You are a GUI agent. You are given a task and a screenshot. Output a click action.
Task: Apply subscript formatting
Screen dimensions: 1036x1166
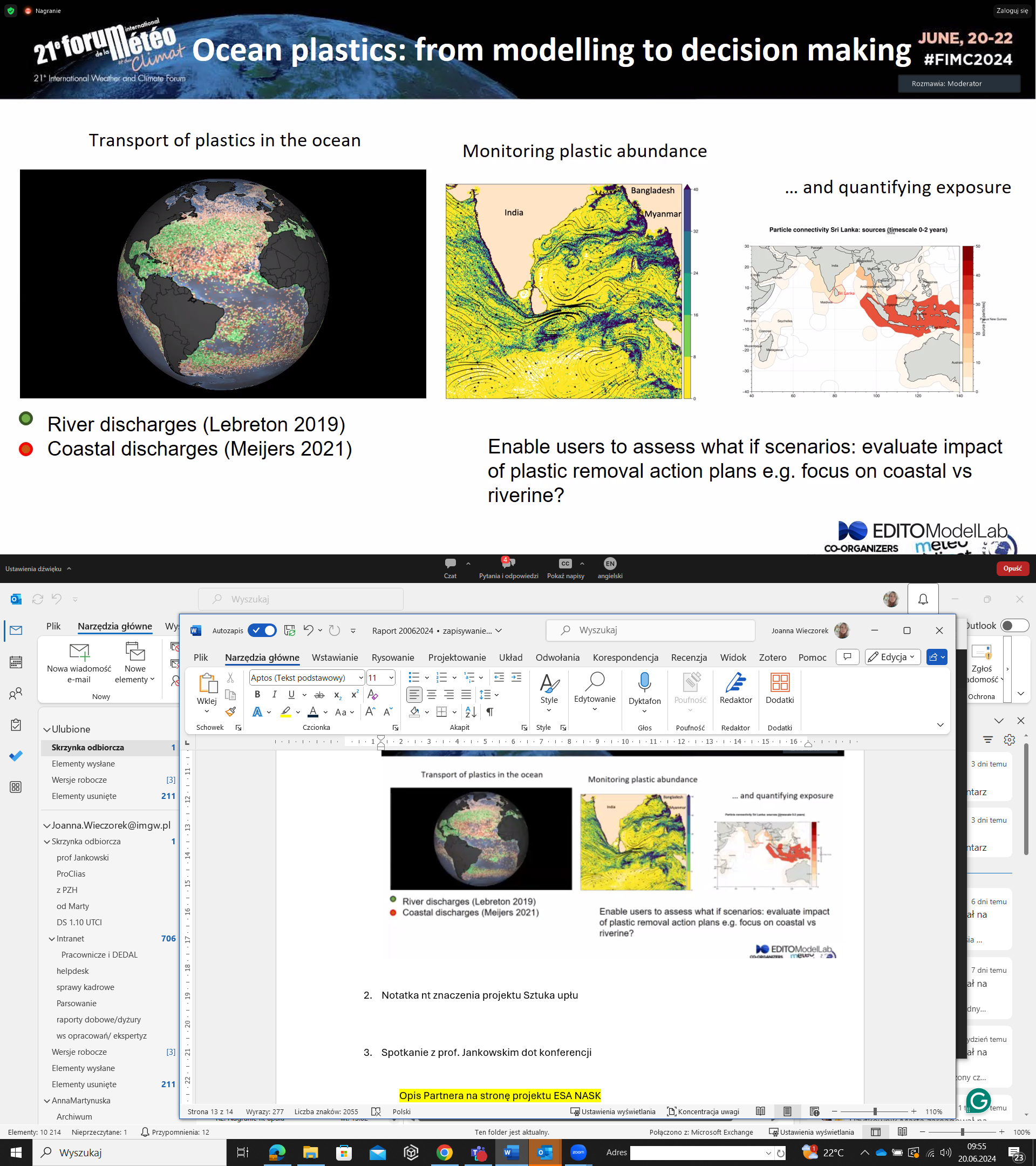338,695
